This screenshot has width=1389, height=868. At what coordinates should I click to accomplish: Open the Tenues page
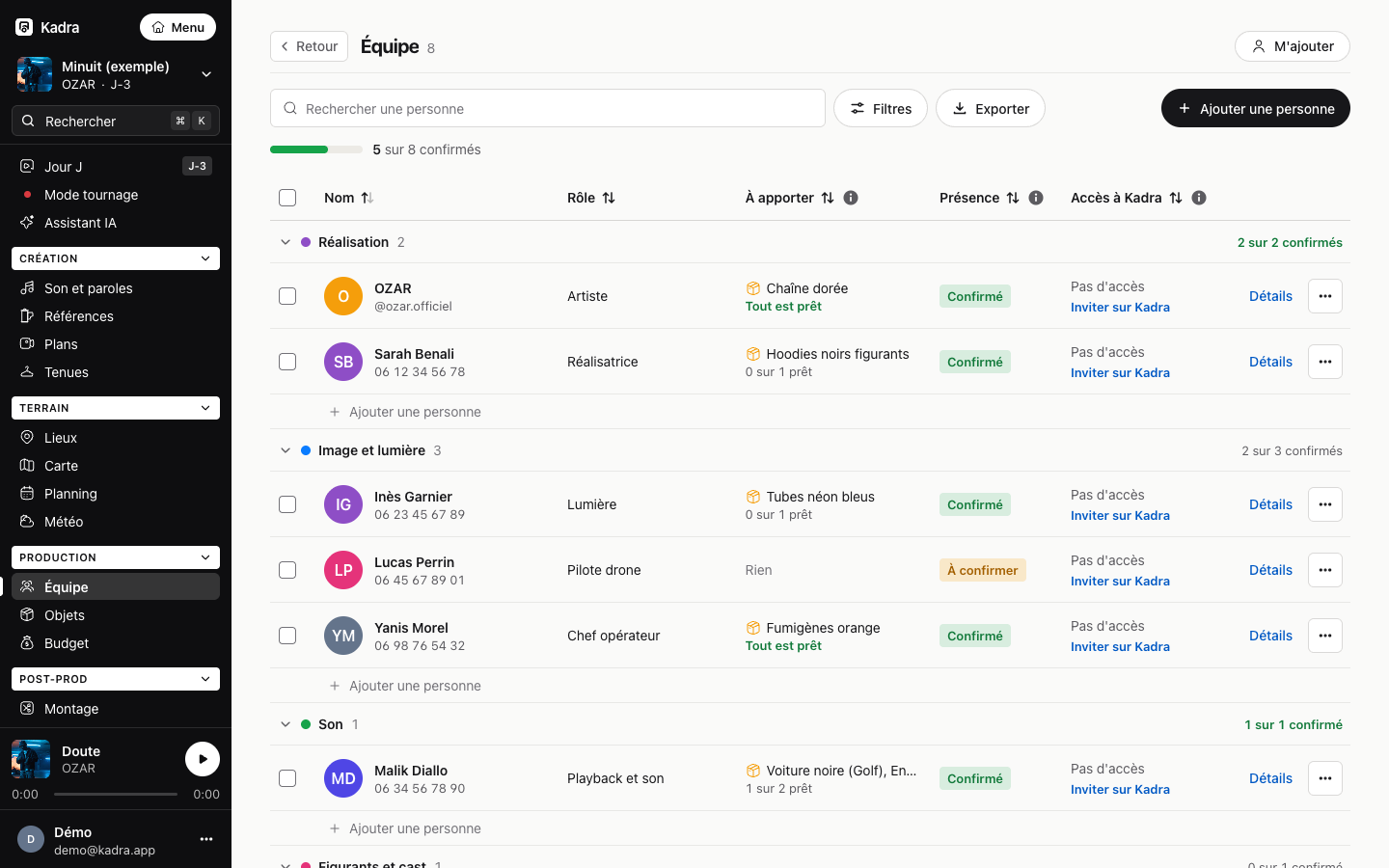pyautogui.click(x=116, y=371)
